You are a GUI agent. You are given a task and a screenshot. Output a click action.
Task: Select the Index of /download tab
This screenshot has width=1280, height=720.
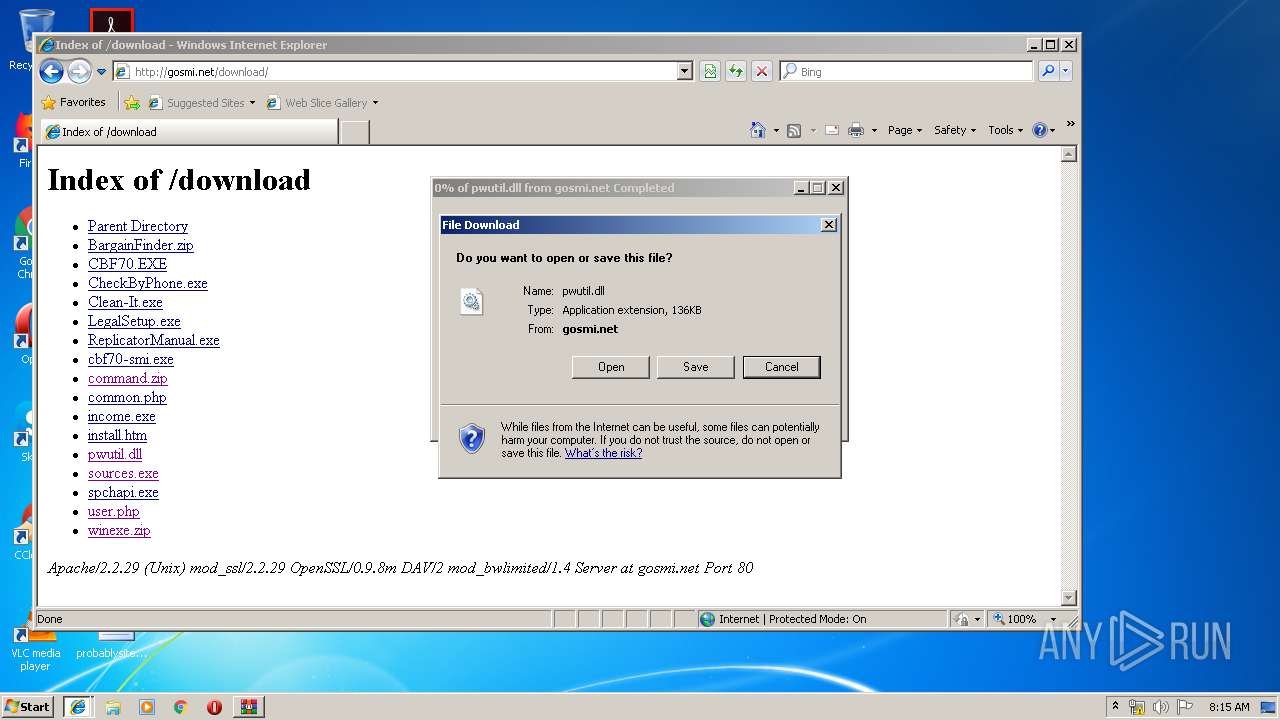(188, 131)
